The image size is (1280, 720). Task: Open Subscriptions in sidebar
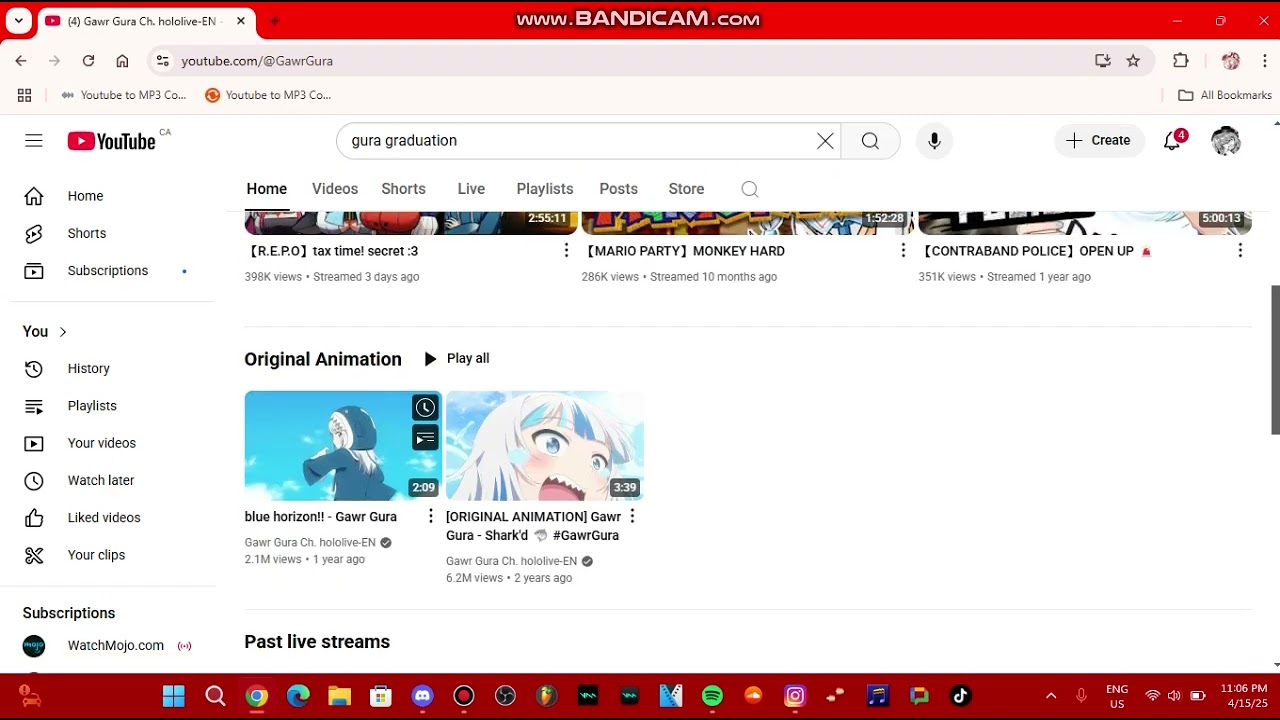coord(108,271)
